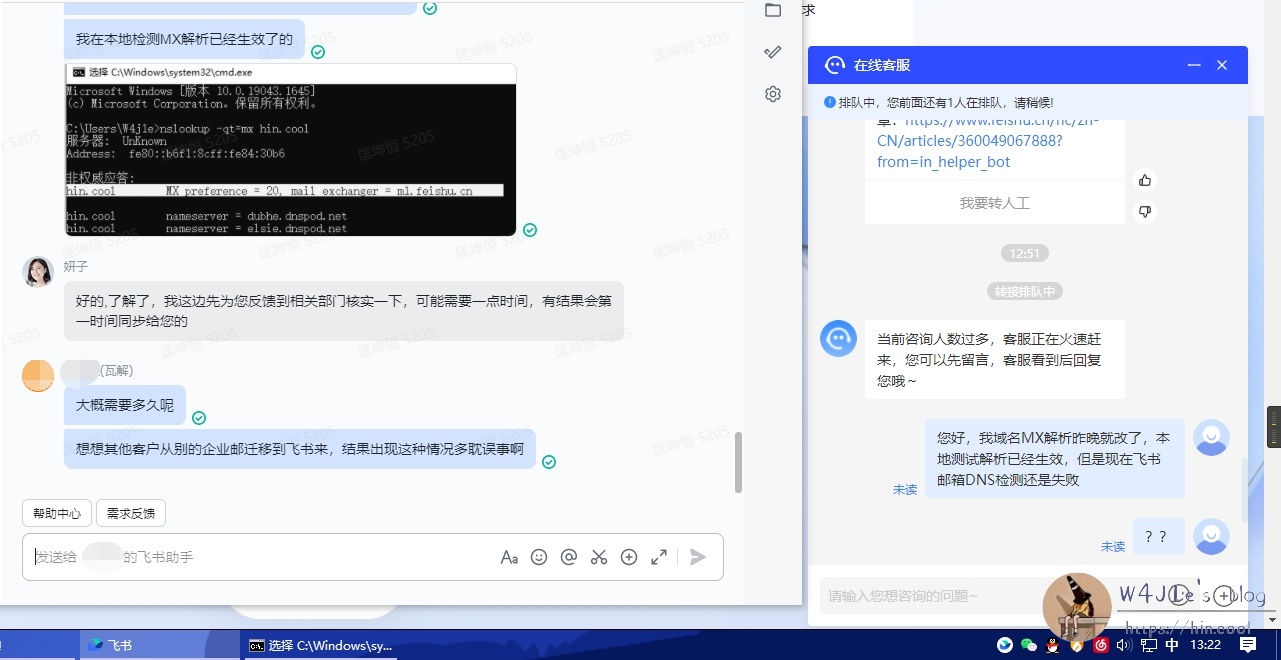Open the plus attachments menu in Feishu input
Screen dimensions: 1281x660
[x=629, y=557]
